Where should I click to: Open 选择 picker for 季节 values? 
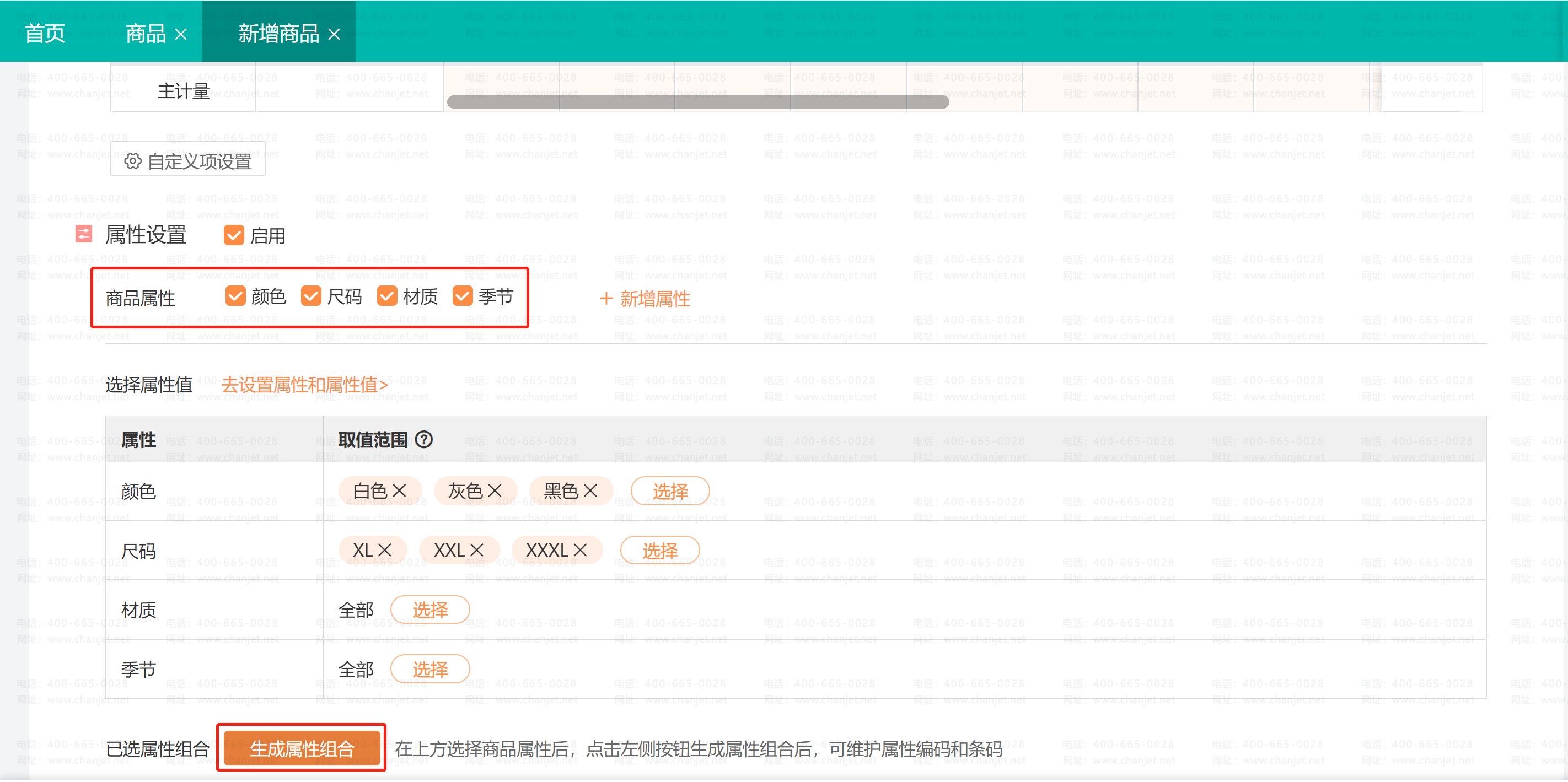click(429, 670)
